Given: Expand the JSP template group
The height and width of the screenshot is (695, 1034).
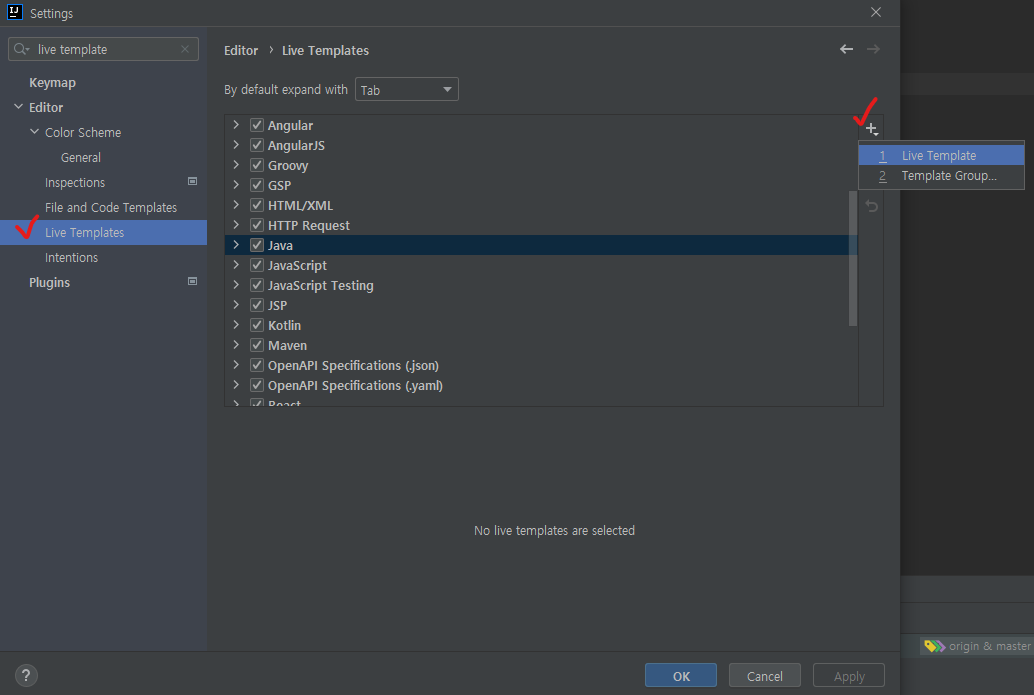Looking at the screenshot, I should (x=236, y=305).
